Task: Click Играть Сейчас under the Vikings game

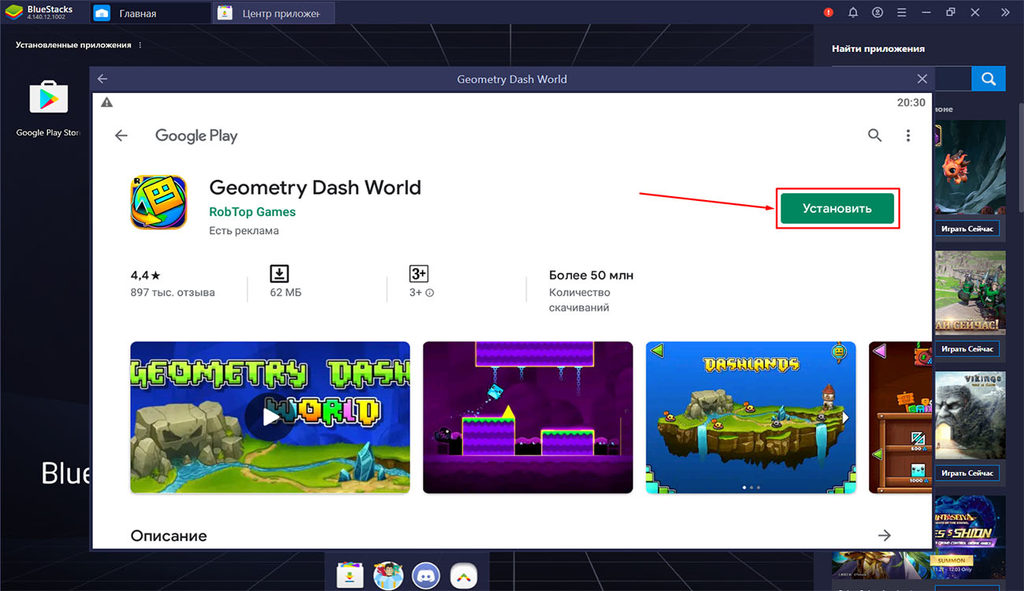Action: (967, 473)
